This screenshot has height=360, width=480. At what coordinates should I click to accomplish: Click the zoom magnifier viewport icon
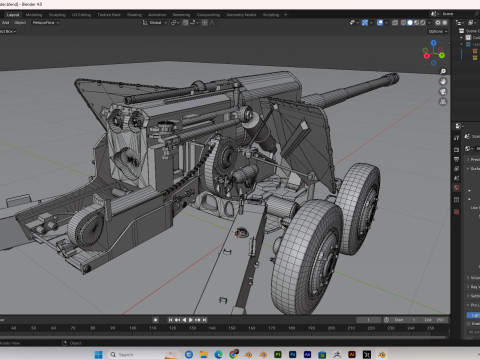click(x=443, y=71)
